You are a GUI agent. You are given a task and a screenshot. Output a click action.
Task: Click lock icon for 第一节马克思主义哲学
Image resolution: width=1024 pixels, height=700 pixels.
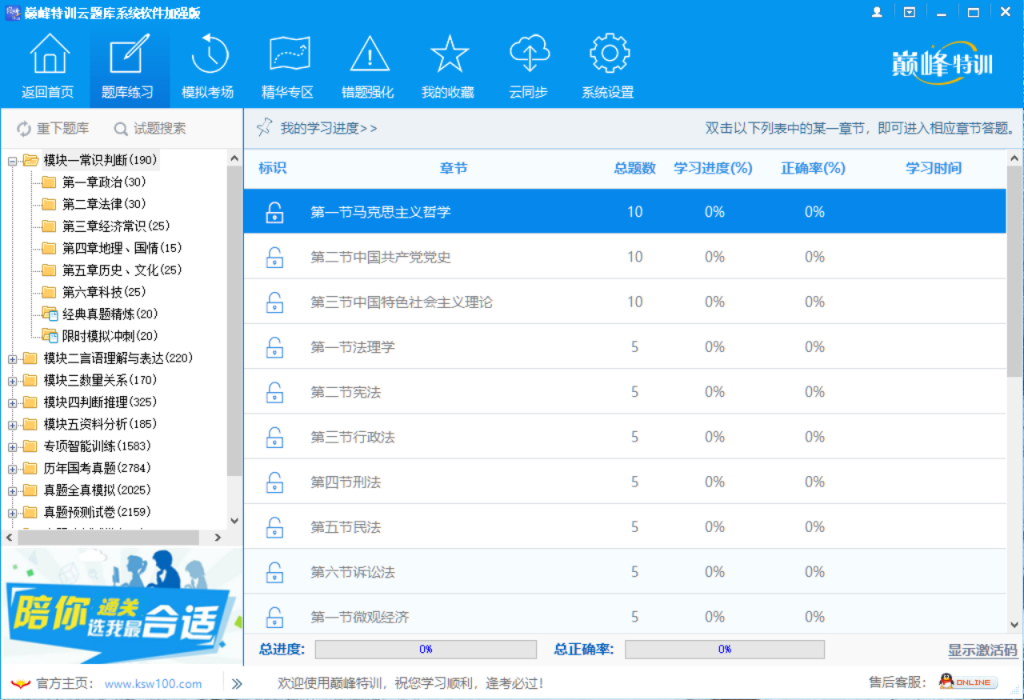275,212
